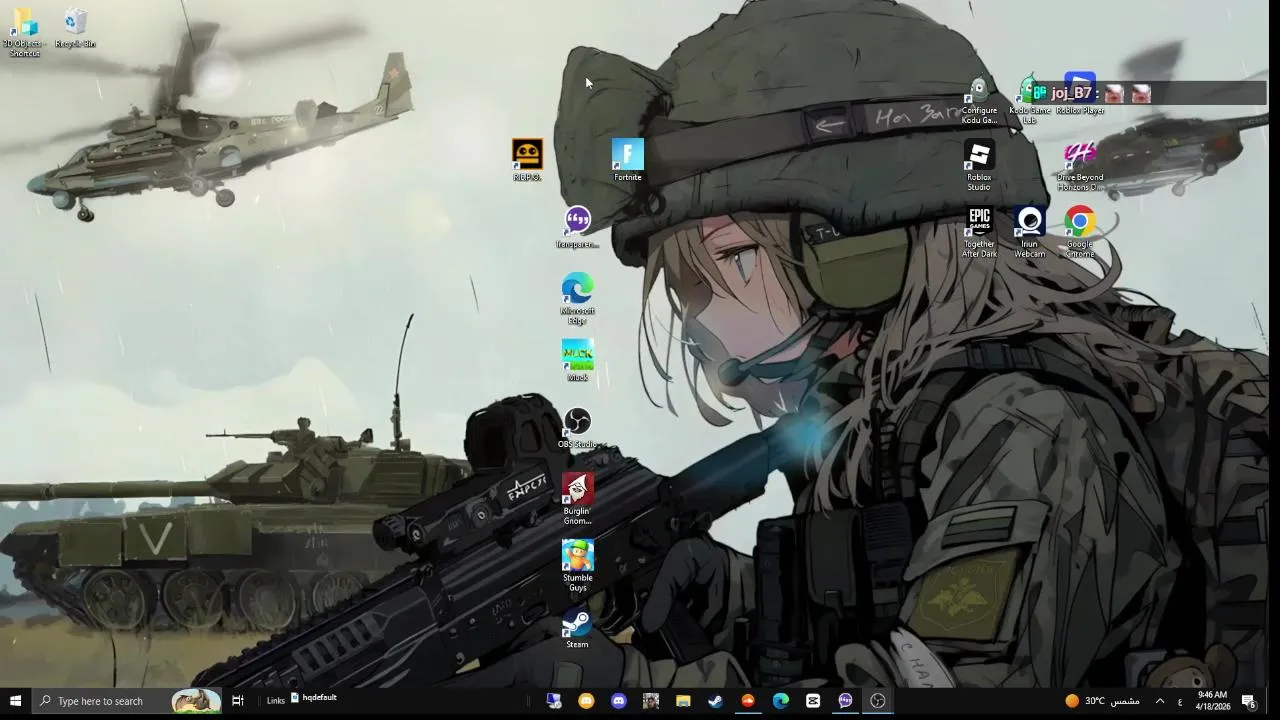Screen dimensions: 1280x720
Task: Open the purple Transparent chat shortcut
Action: (x=577, y=227)
